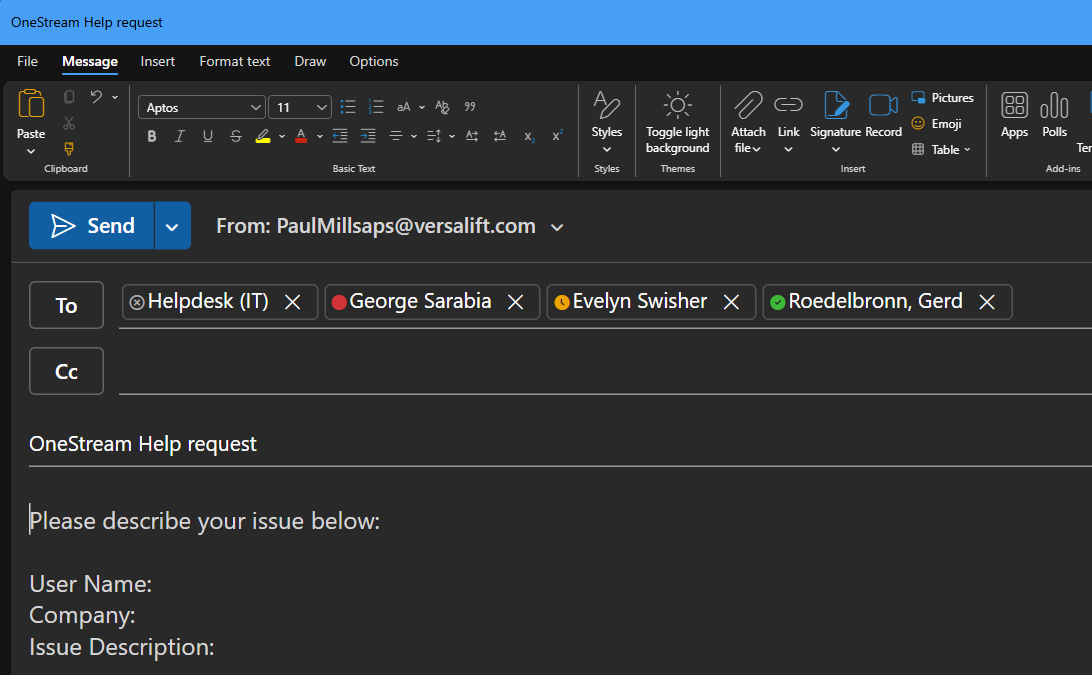Open the Apps add-ins
This screenshot has height=675, width=1092.
(1014, 115)
